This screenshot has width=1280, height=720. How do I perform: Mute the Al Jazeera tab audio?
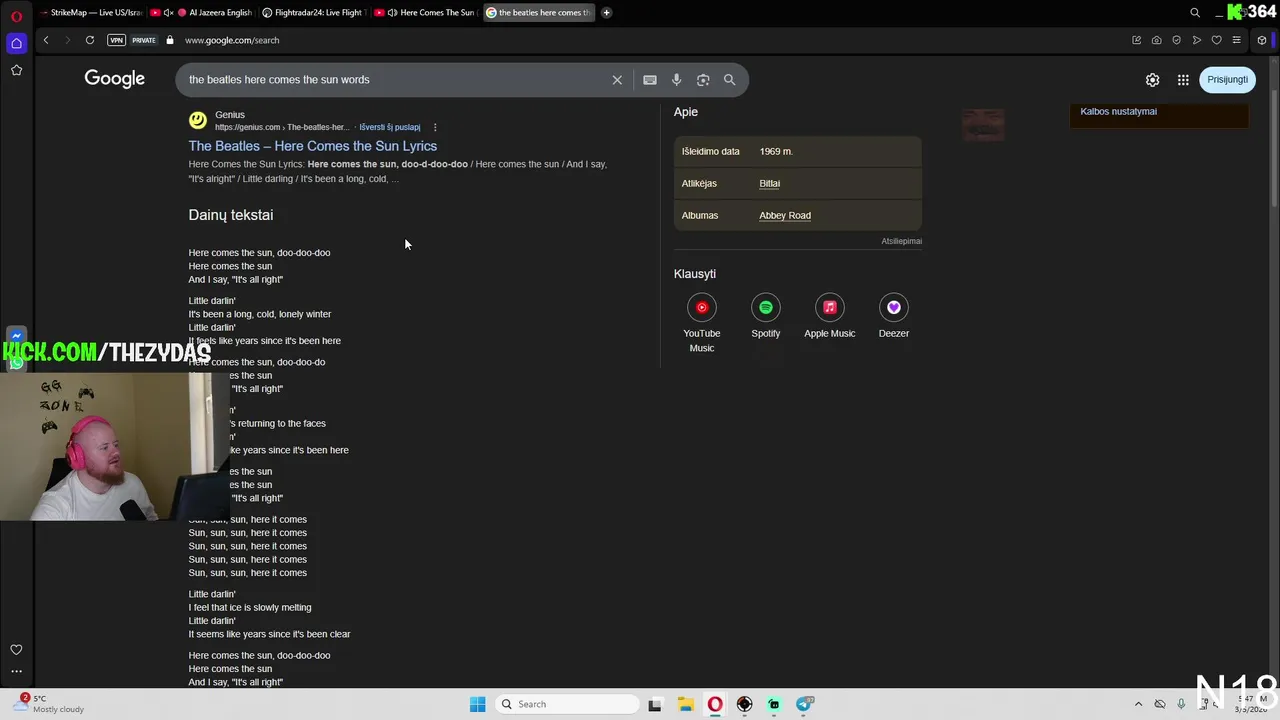(x=168, y=13)
